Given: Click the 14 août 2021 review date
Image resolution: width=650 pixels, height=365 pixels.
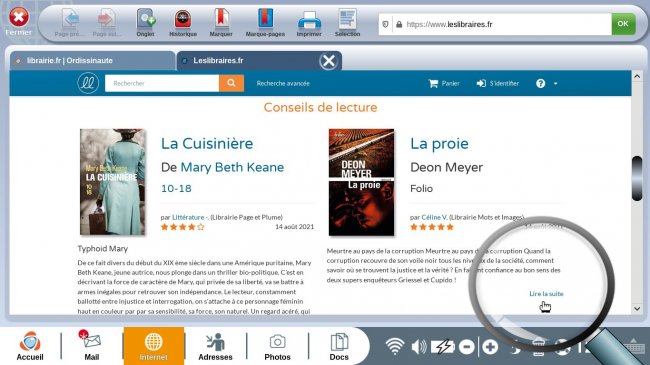Looking at the screenshot, I should (295, 227).
